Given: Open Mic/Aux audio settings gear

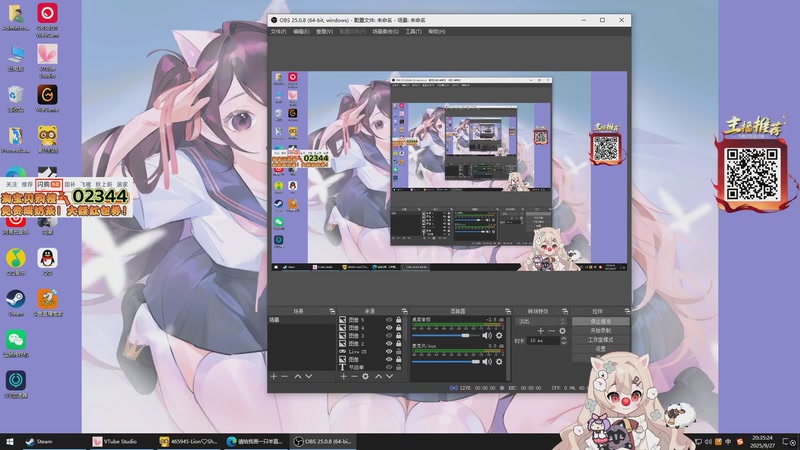Looking at the screenshot, I should 499,362.
